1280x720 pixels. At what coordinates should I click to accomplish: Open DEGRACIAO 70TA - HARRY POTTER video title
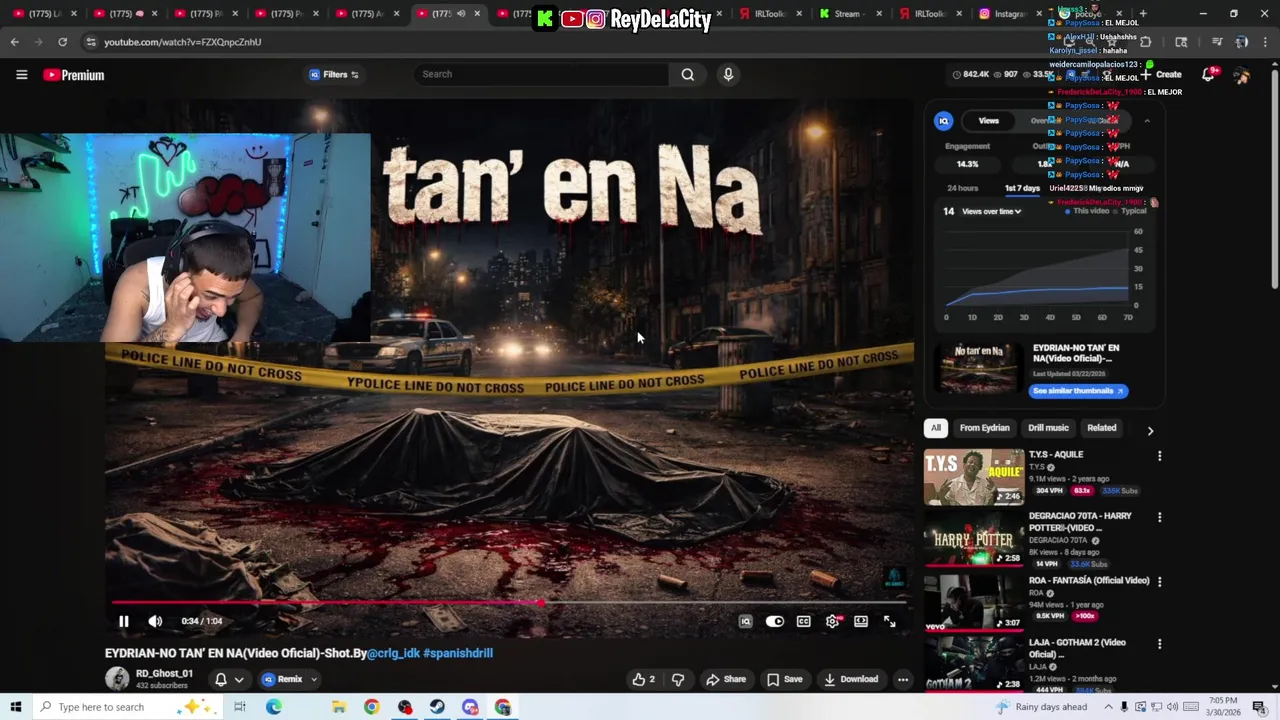coord(1080,522)
